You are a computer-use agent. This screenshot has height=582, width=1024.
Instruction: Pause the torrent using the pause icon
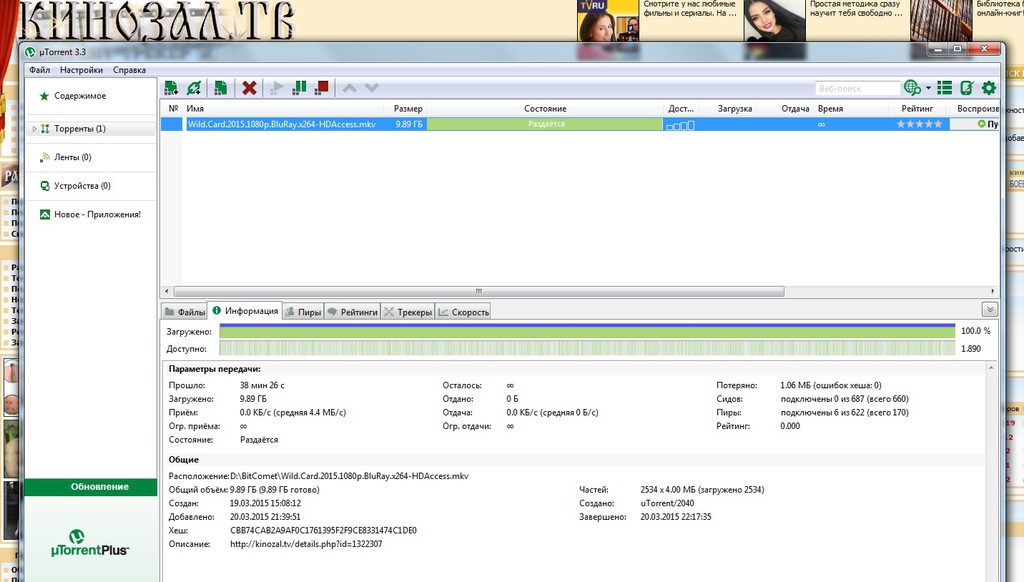tap(299, 88)
